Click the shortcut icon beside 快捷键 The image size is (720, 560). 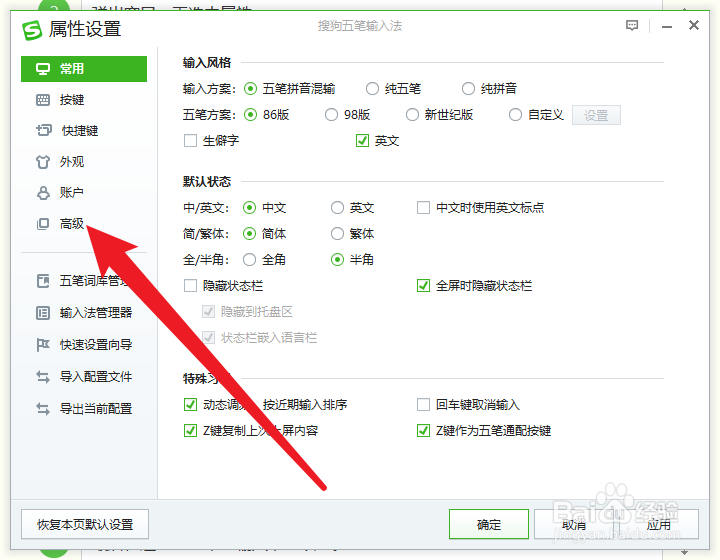click(44, 131)
